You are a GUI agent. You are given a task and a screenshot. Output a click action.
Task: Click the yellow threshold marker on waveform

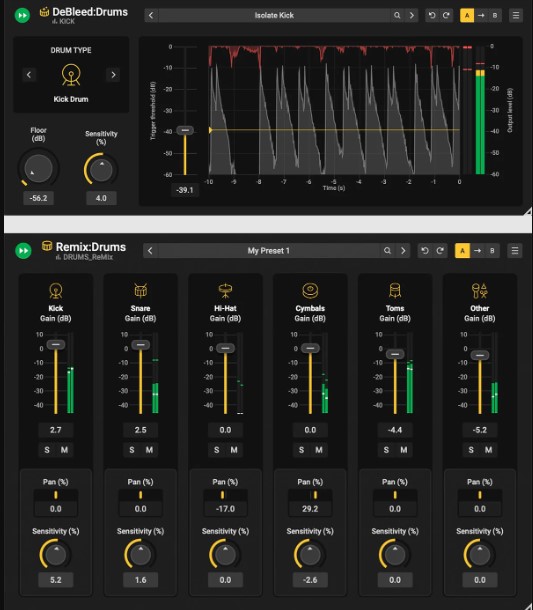210,130
